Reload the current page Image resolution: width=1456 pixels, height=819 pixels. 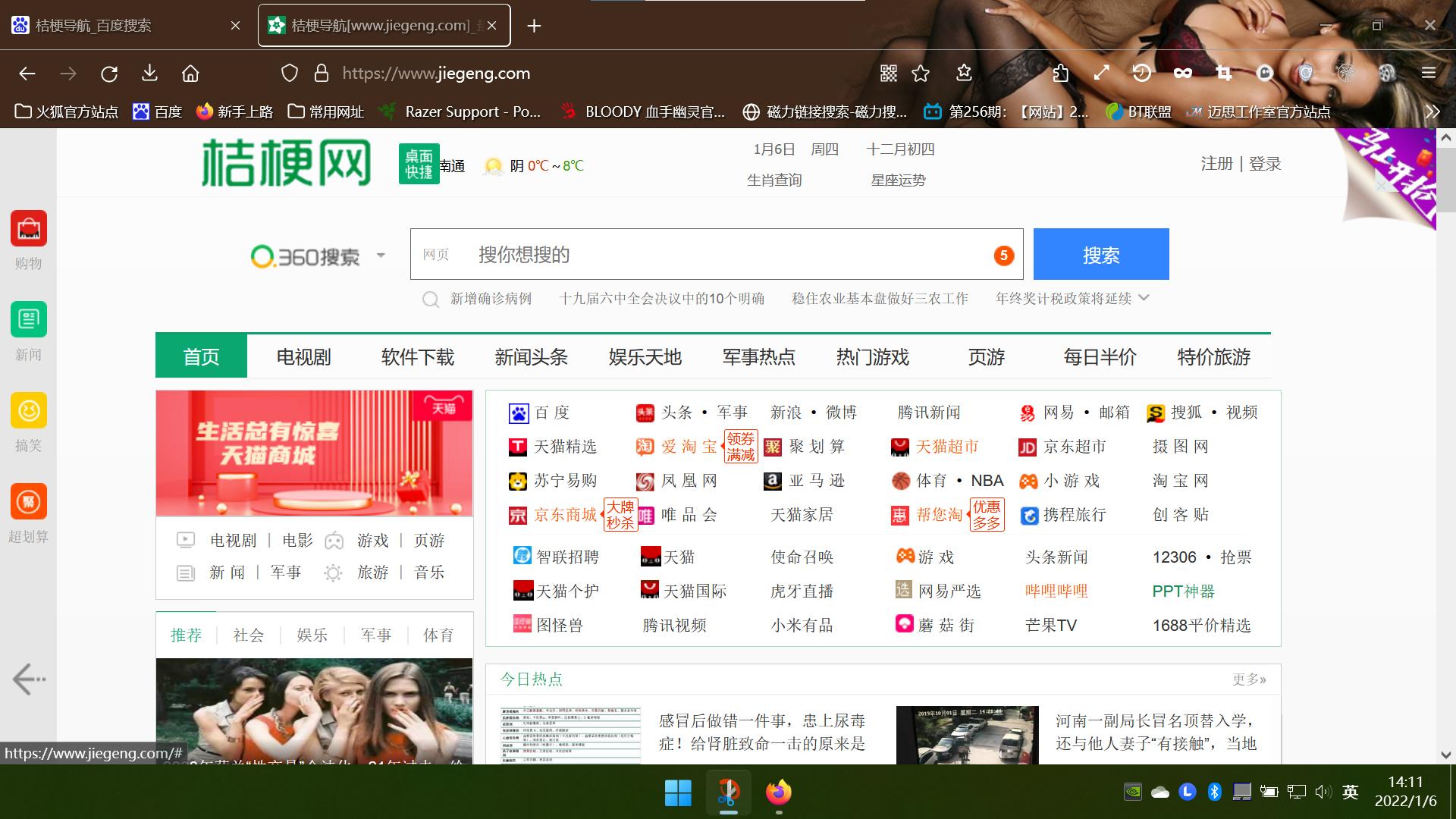pyautogui.click(x=109, y=73)
